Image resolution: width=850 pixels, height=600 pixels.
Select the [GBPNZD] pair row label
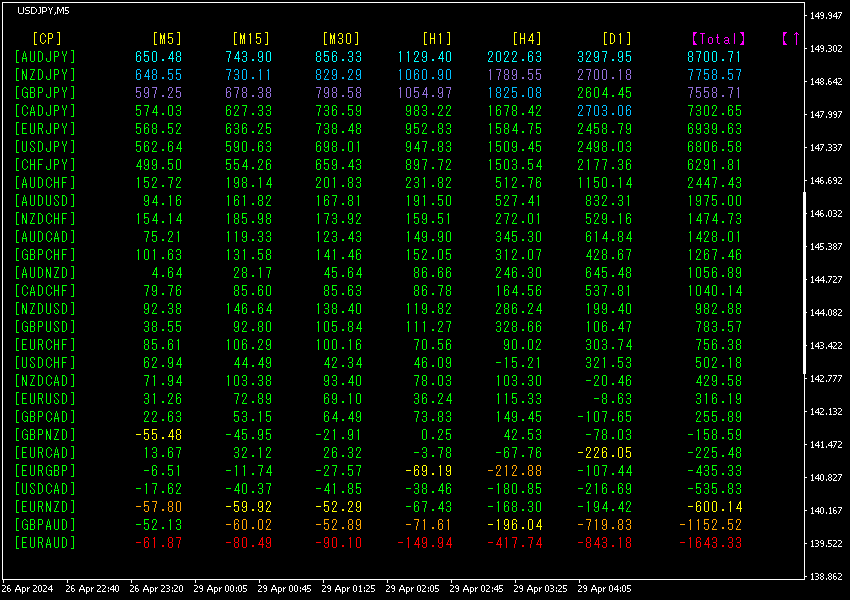click(x=45, y=435)
